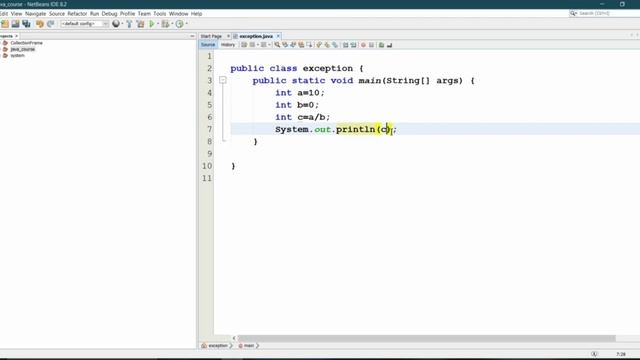Viewport: 640px width, 360px height.
Task: Click the Comment lines icon
Action: tap(381, 45)
